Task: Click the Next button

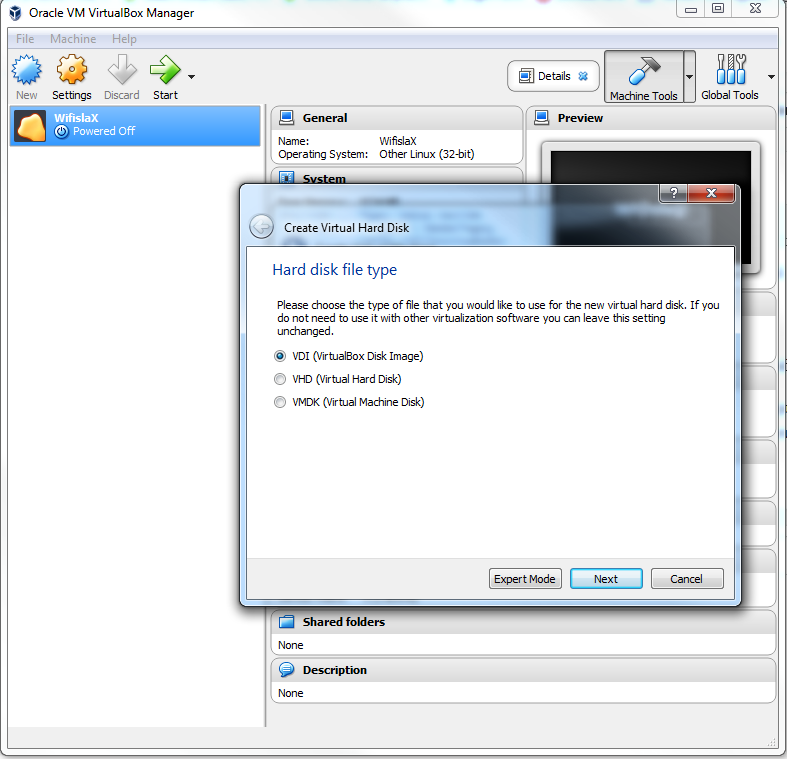Action: [606, 579]
